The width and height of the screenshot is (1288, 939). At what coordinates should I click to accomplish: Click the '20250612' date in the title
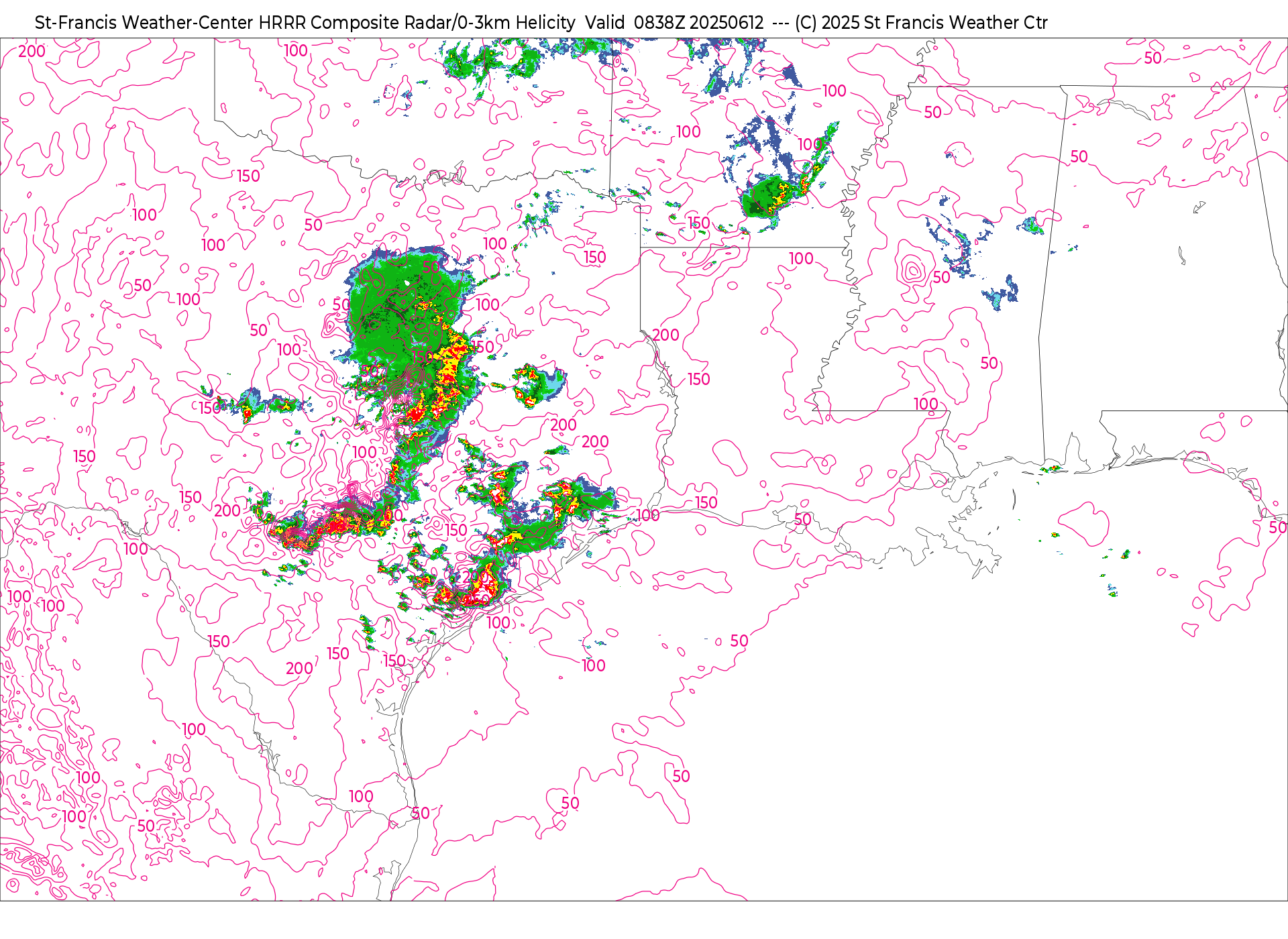[x=727, y=23]
